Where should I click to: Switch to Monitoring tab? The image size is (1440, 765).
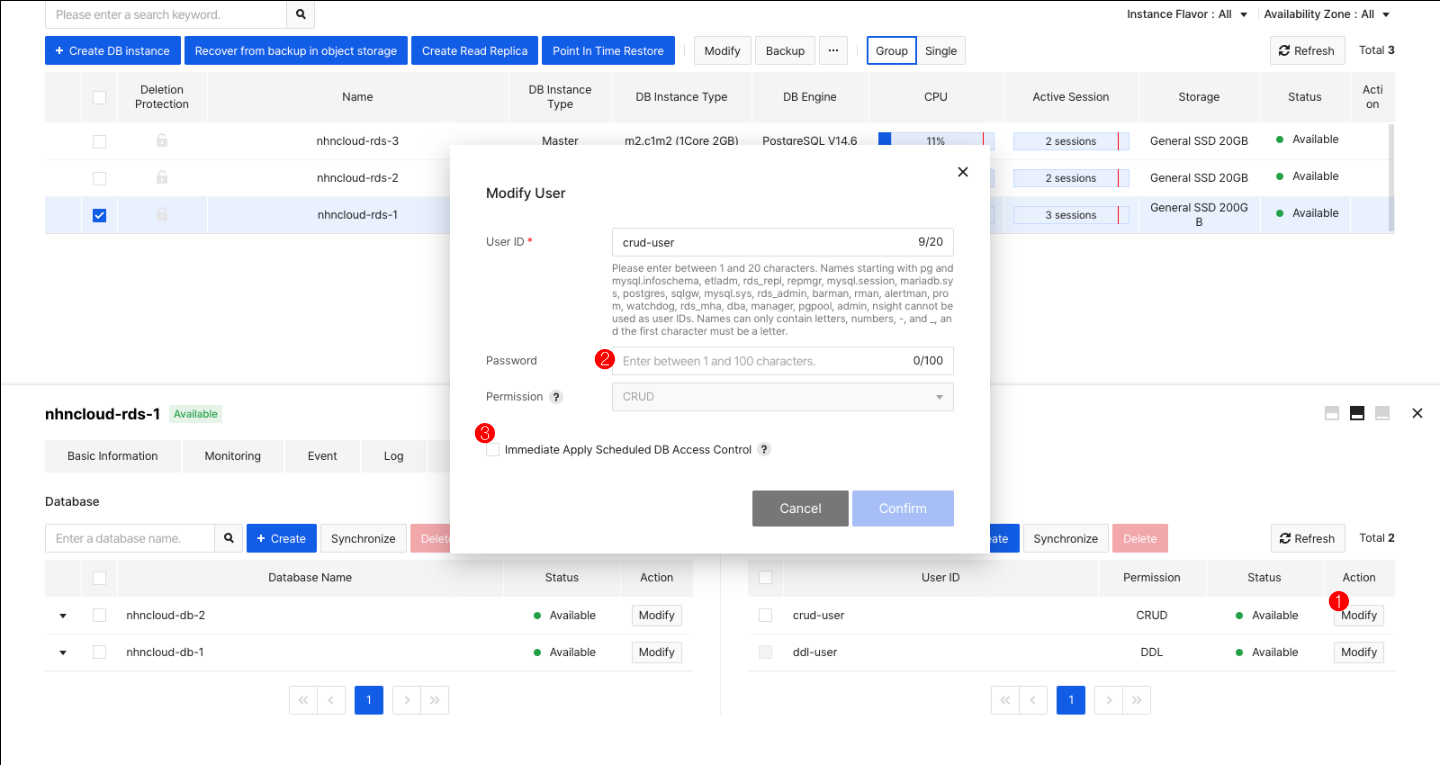pos(232,456)
